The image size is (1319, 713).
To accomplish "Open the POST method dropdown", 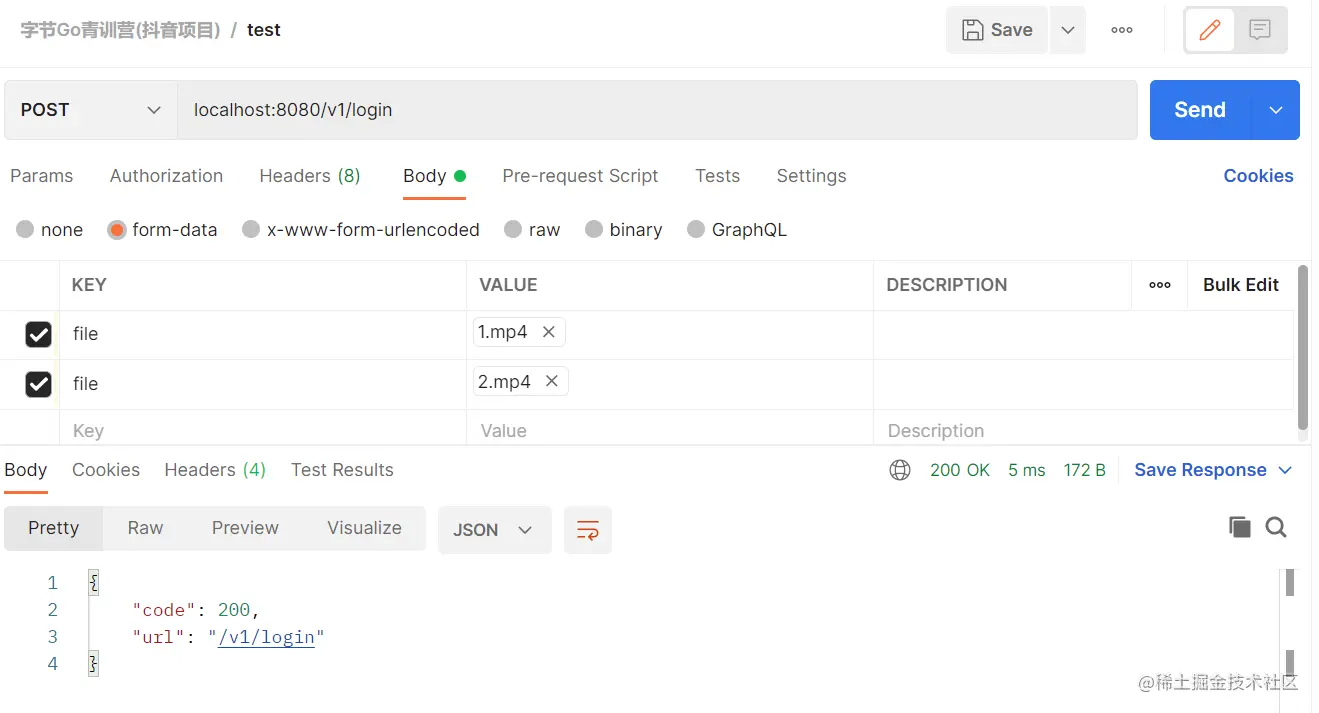I will [91, 110].
